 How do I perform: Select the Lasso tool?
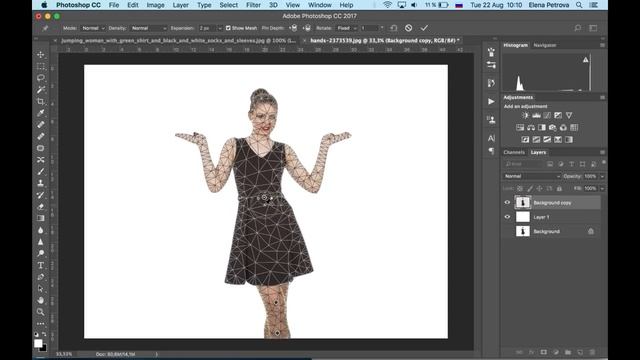pos(41,78)
